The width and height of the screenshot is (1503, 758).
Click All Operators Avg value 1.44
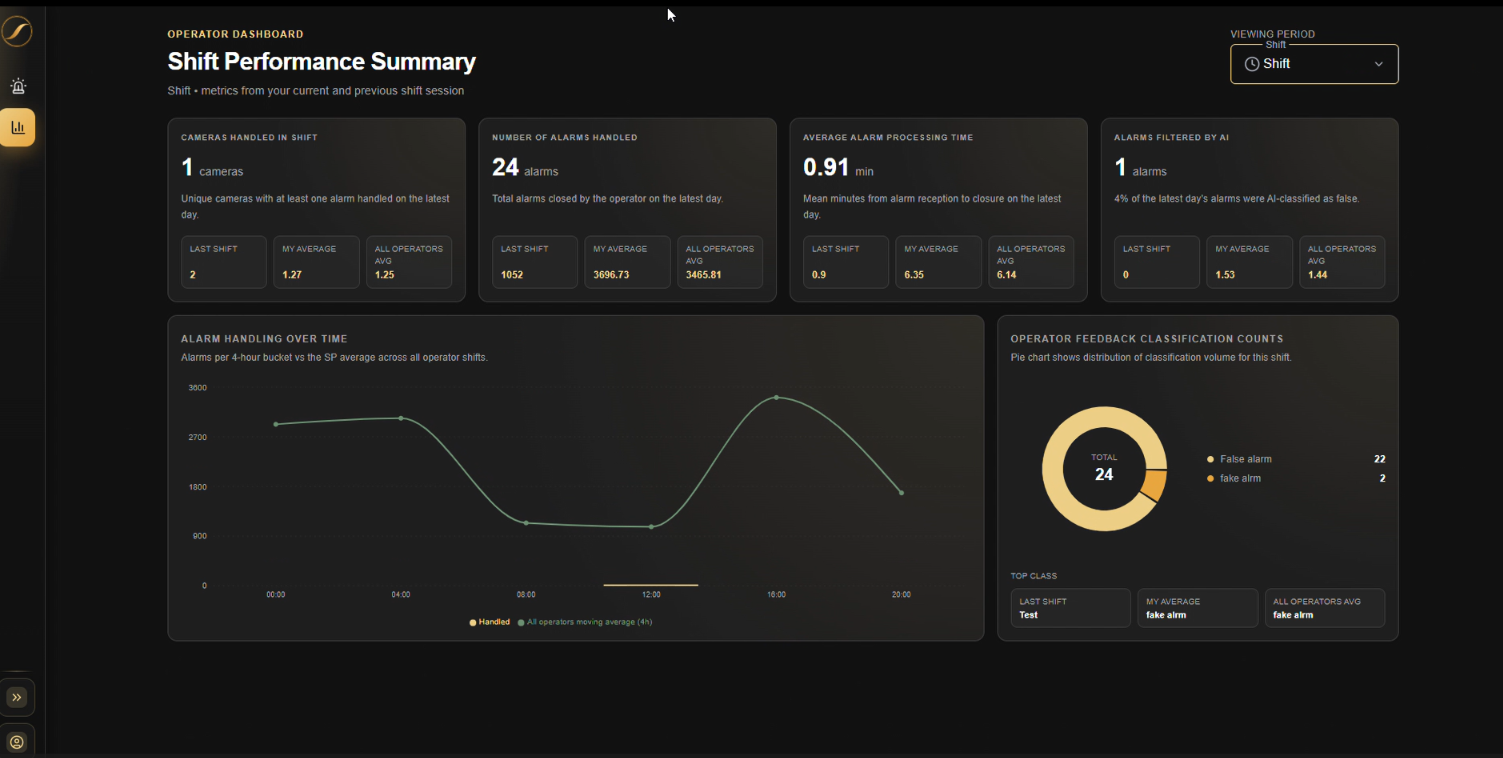tap(1318, 274)
